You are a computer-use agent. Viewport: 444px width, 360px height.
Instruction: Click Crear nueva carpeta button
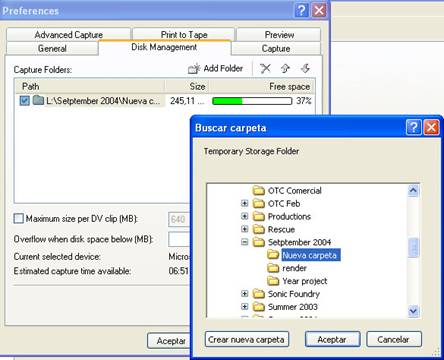247,339
